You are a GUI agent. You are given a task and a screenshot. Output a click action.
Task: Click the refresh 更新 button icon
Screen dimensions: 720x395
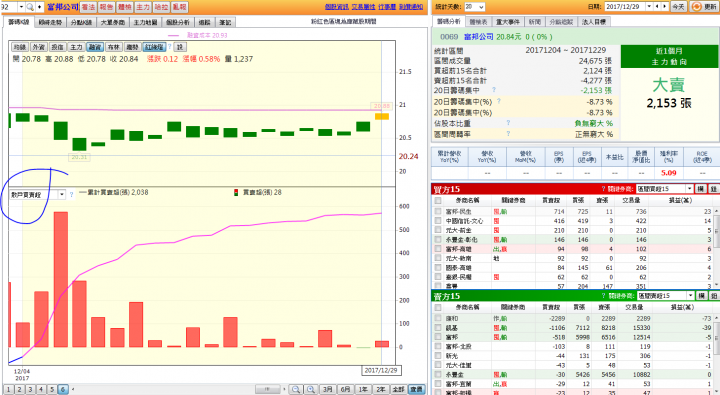(x=703, y=6)
